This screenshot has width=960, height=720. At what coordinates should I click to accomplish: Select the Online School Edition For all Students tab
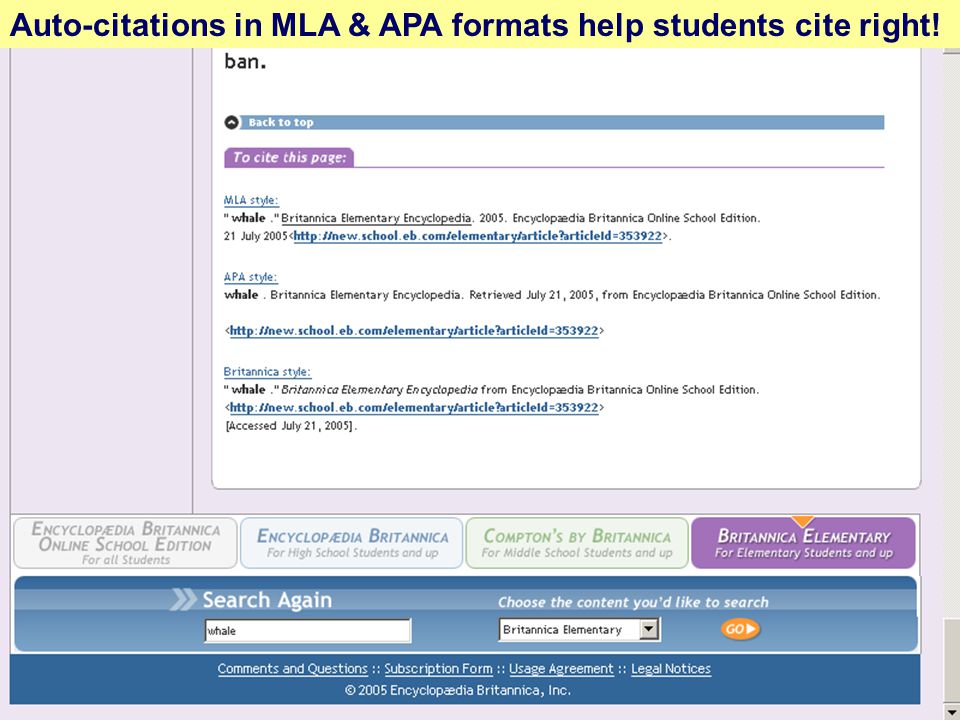[x=126, y=543]
